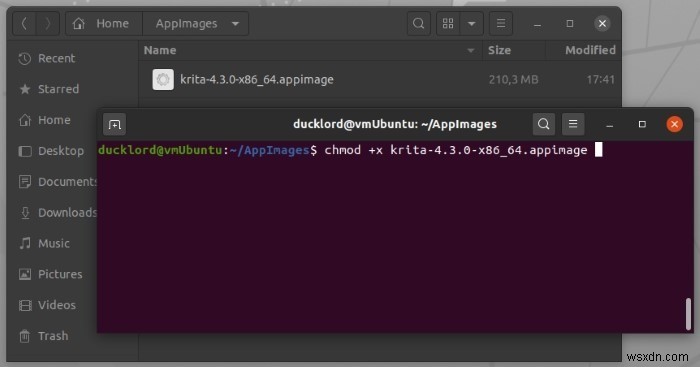700x367 pixels.
Task: Select the 17:41 modified time cell
Action: (600, 79)
